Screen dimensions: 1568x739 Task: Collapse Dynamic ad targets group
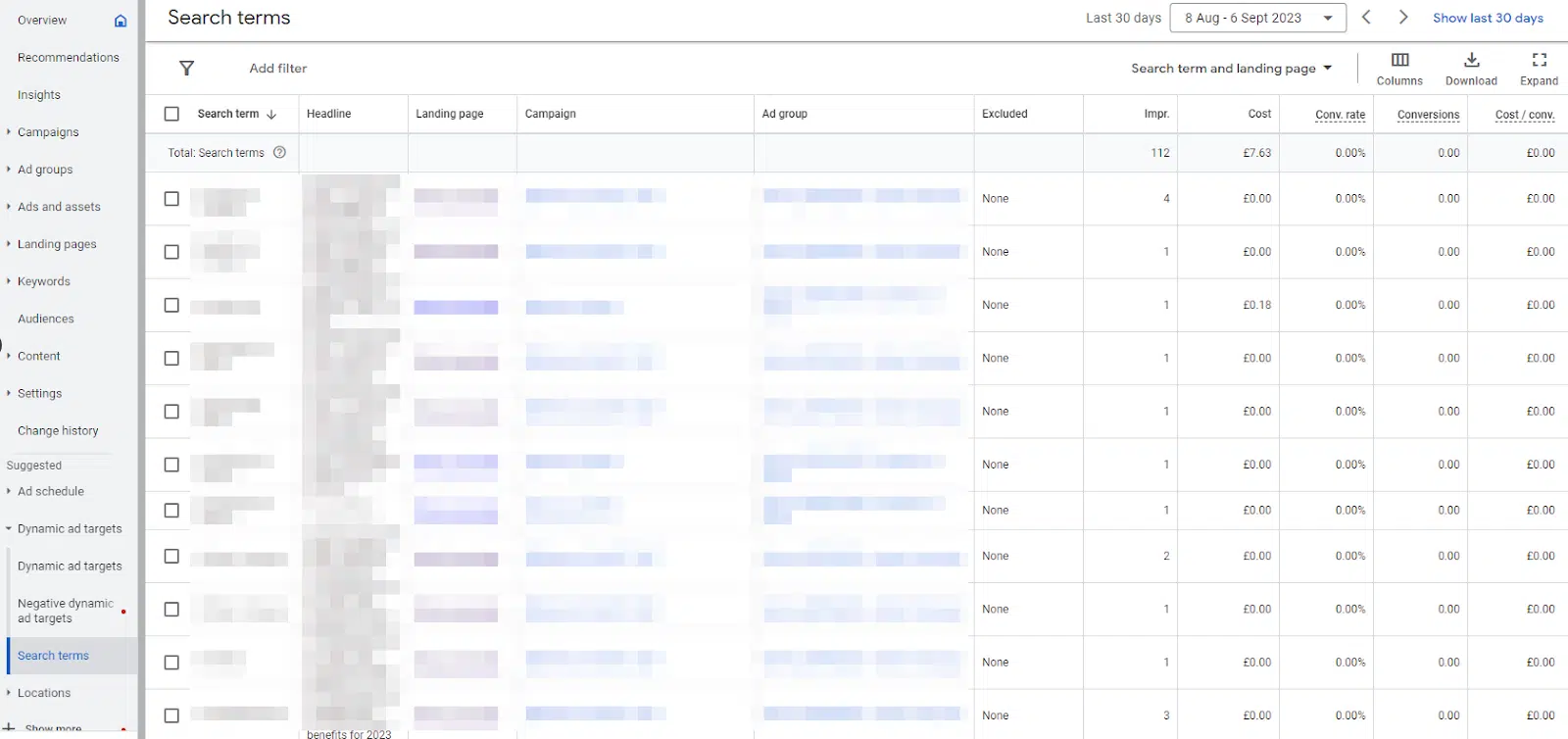pyautogui.click(x=9, y=529)
